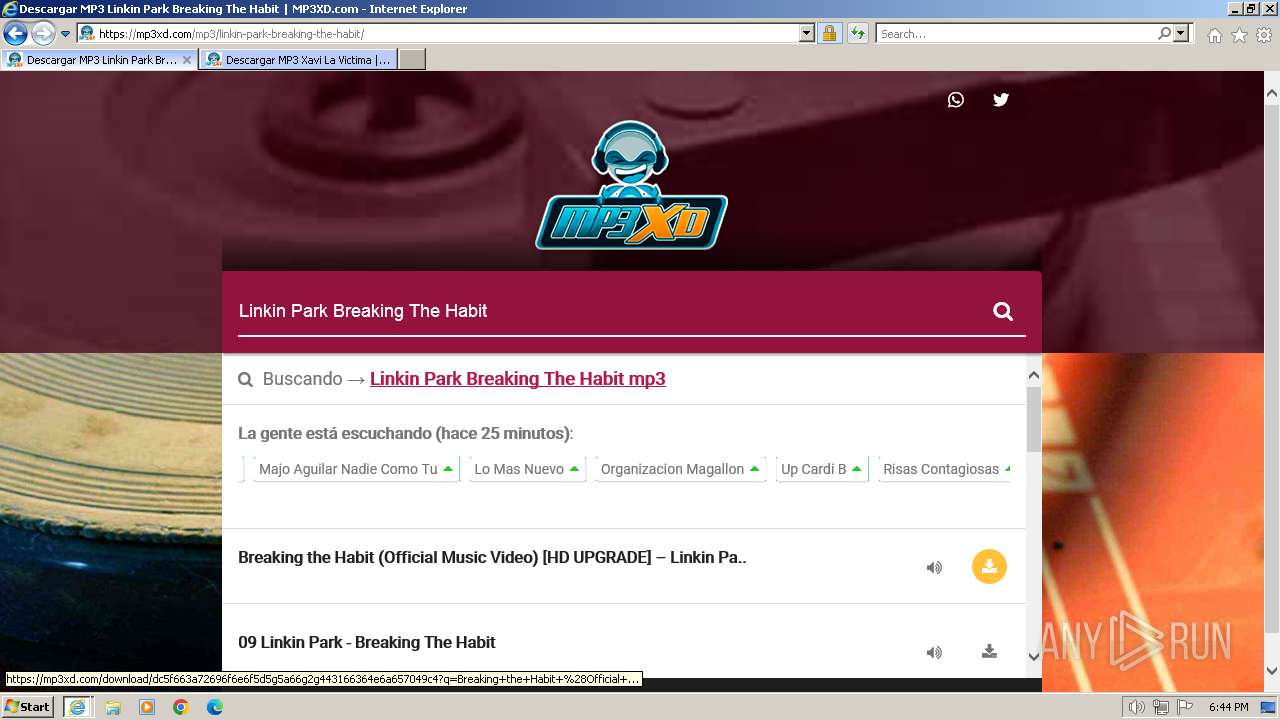Download 09 Linkin Park Breaking The Habit
The image size is (1280, 720).
(989, 652)
